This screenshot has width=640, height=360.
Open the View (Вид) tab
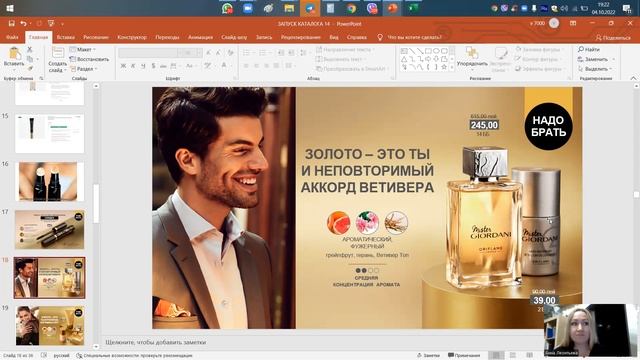point(333,37)
